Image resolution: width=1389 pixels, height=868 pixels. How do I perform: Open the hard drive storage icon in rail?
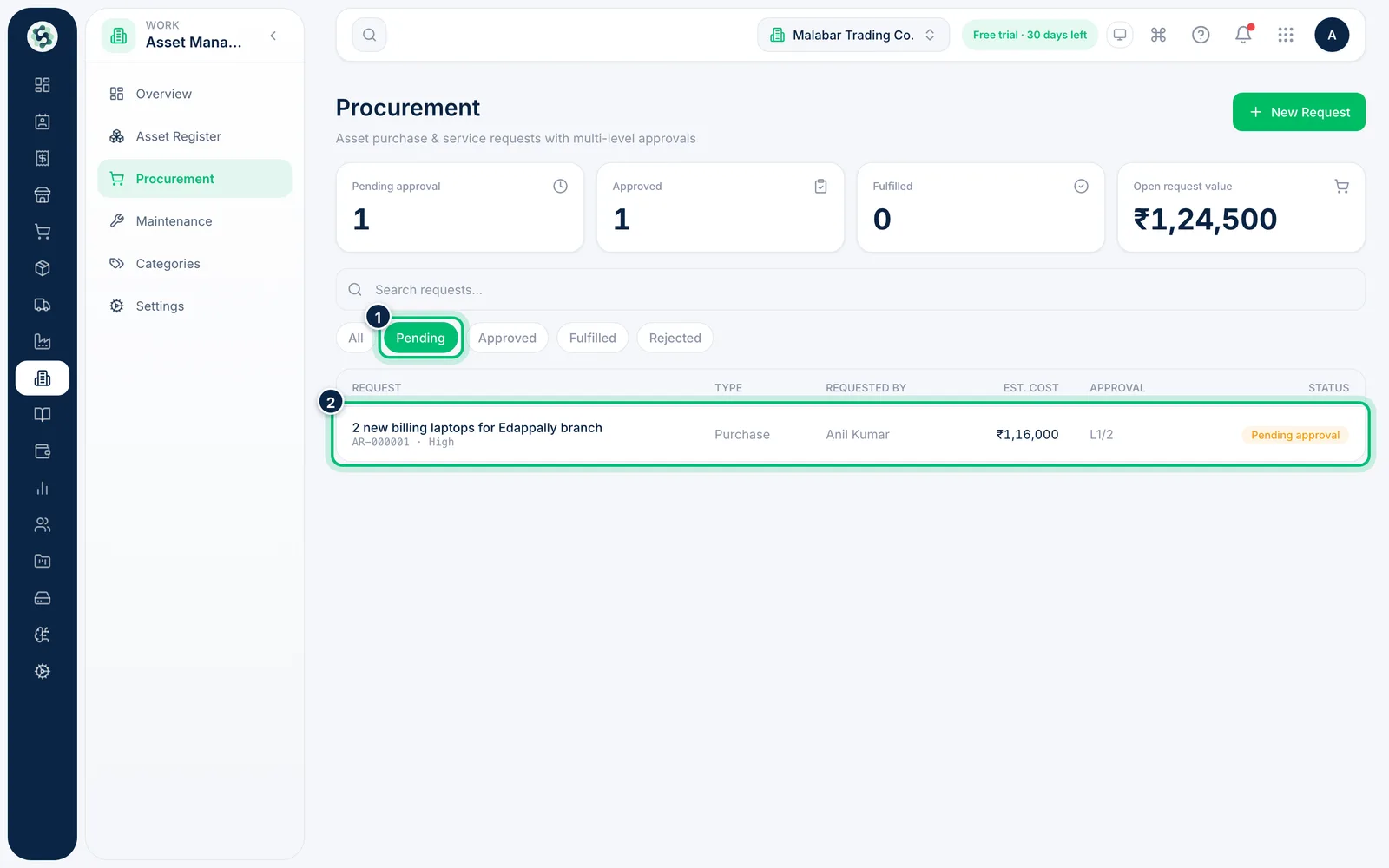point(42,598)
